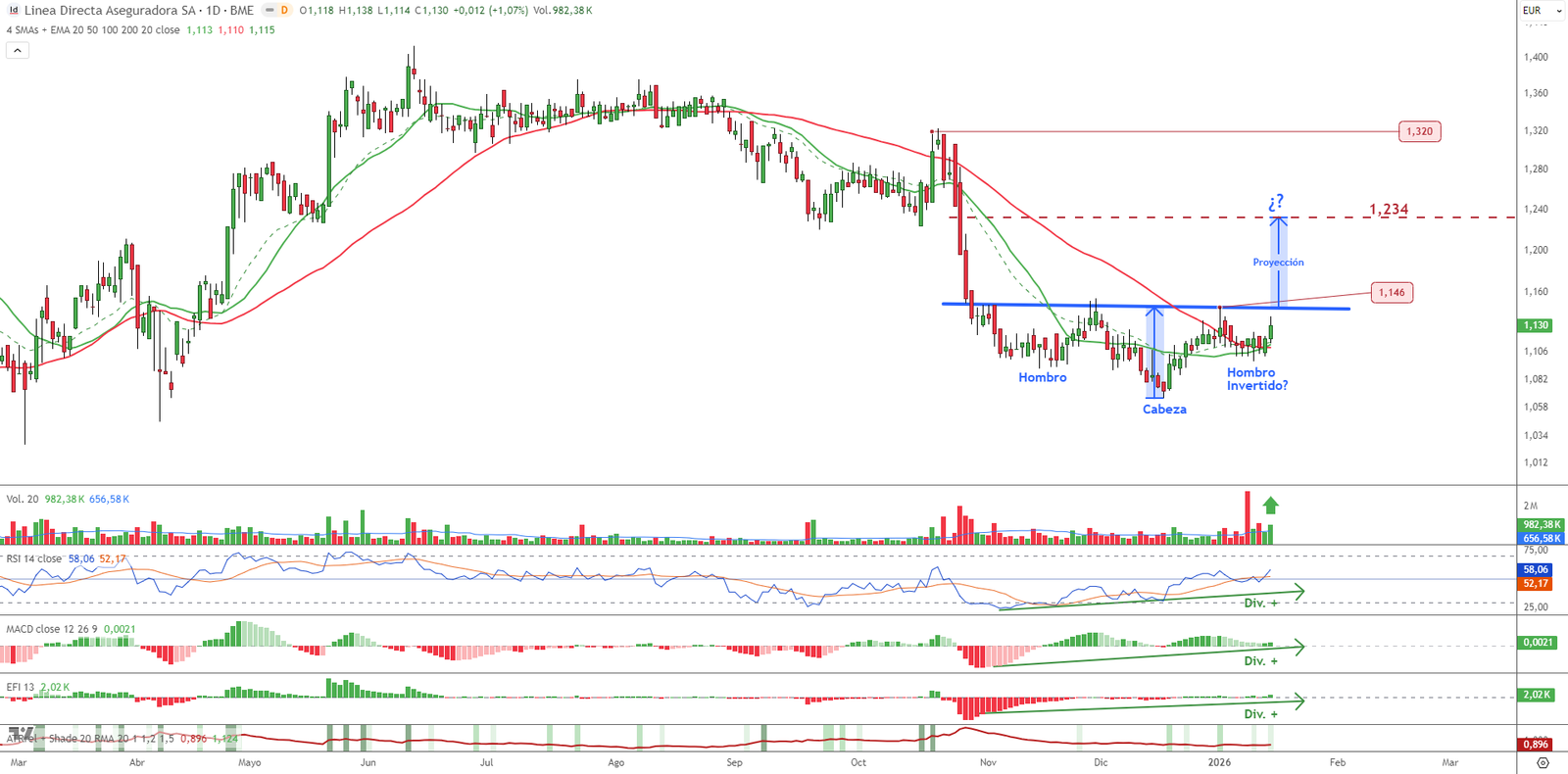Select the Vol. 20 indicator legend
This screenshot has height=774, width=1568.
(23, 499)
